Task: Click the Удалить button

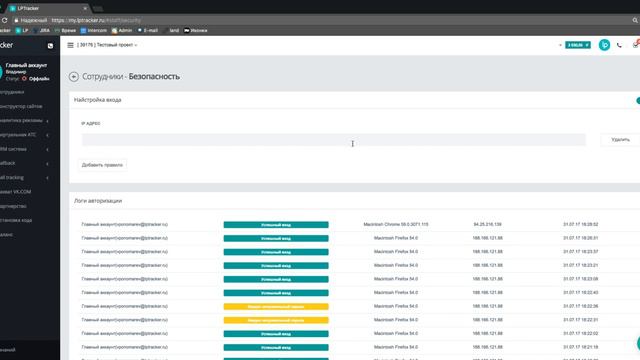Action: (x=620, y=140)
